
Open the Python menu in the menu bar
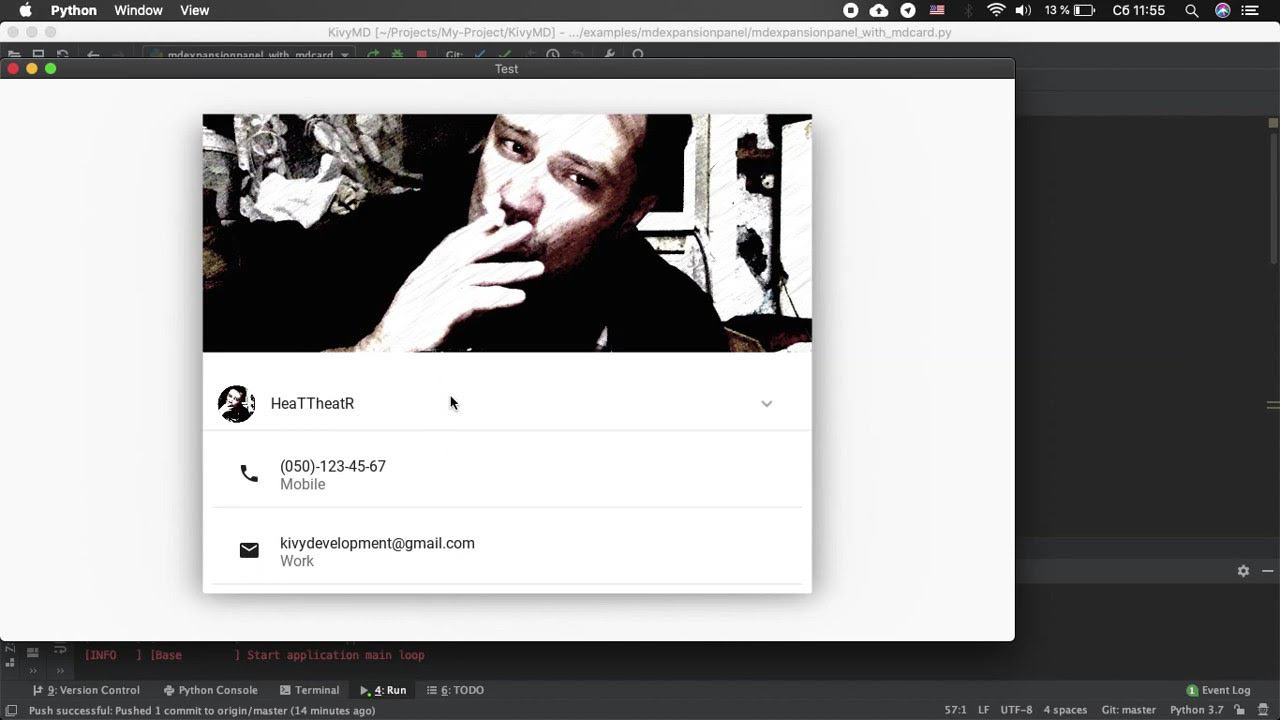coord(74,10)
